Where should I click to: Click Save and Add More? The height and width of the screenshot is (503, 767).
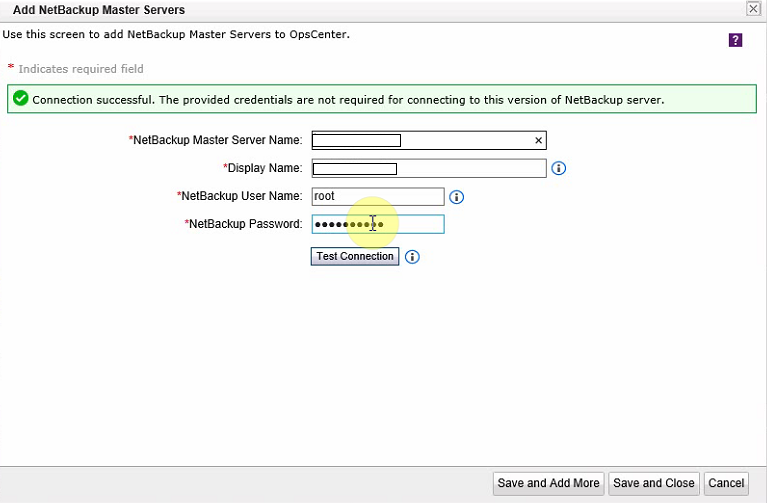coord(548,483)
